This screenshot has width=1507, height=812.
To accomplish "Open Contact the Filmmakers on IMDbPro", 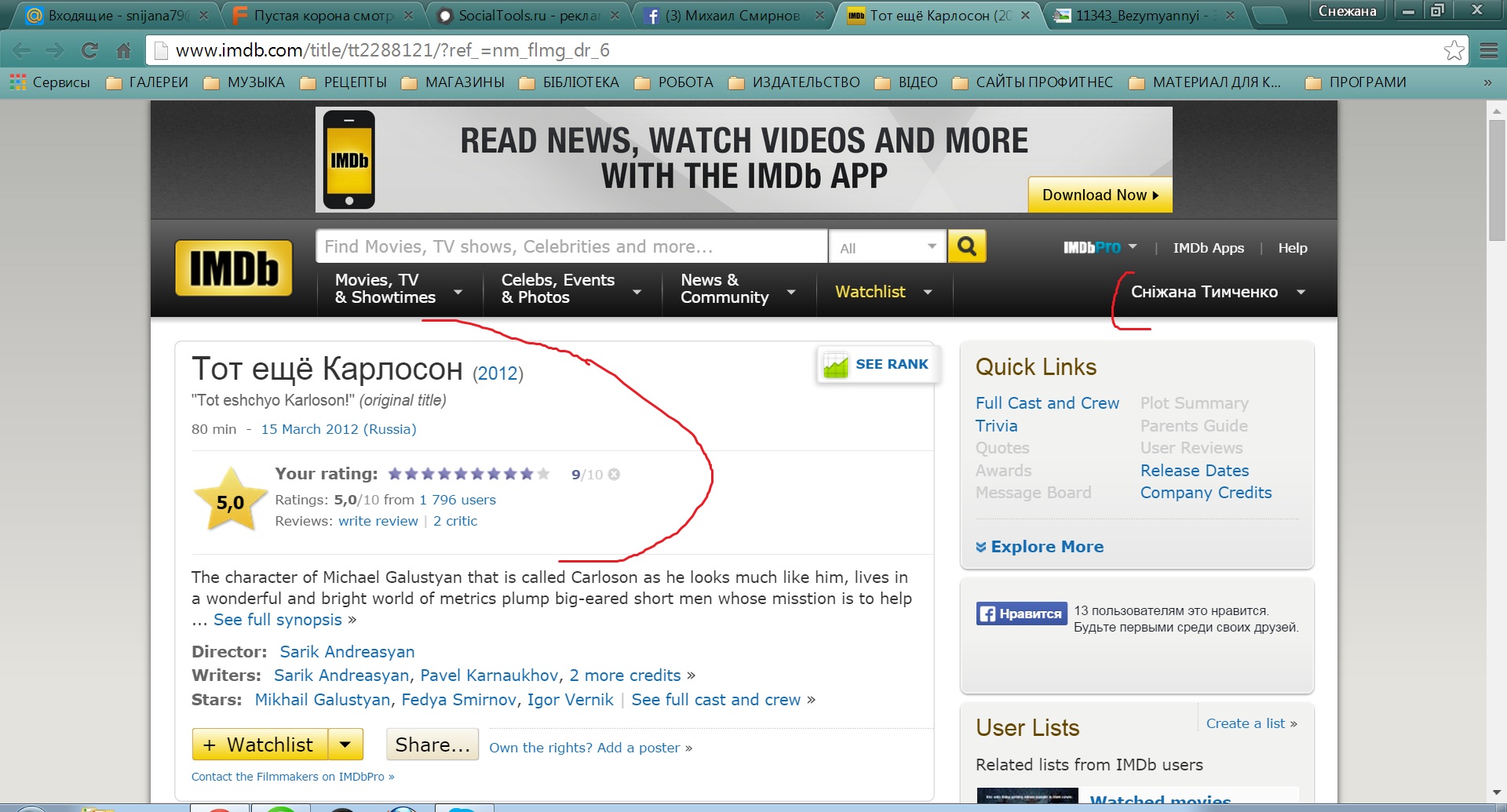I will 293,777.
